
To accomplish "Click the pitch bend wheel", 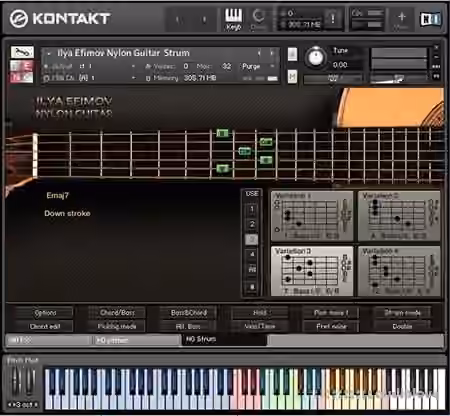I will pos(16,382).
